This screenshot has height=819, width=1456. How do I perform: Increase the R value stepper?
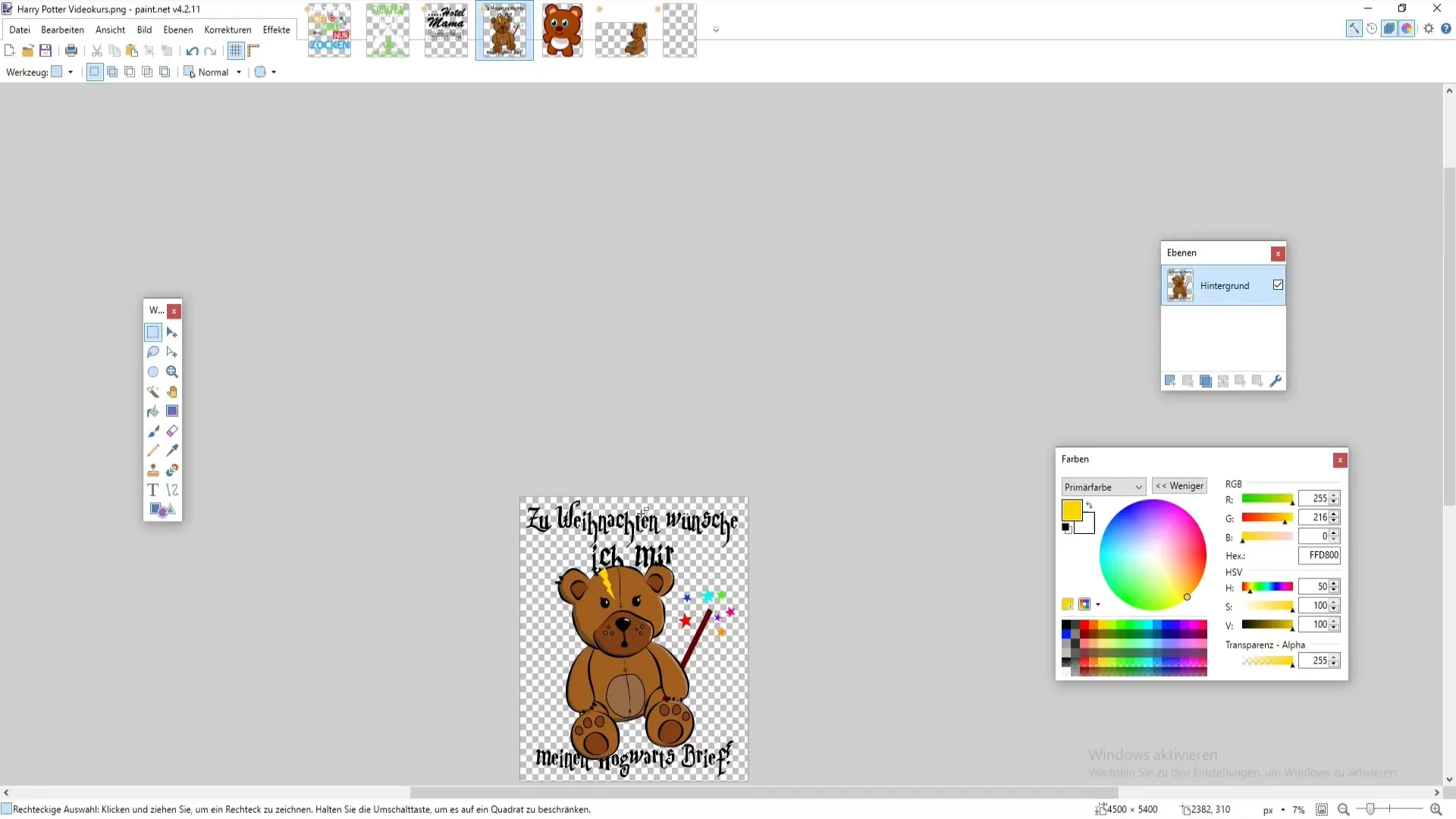(x=1334, y=495)
